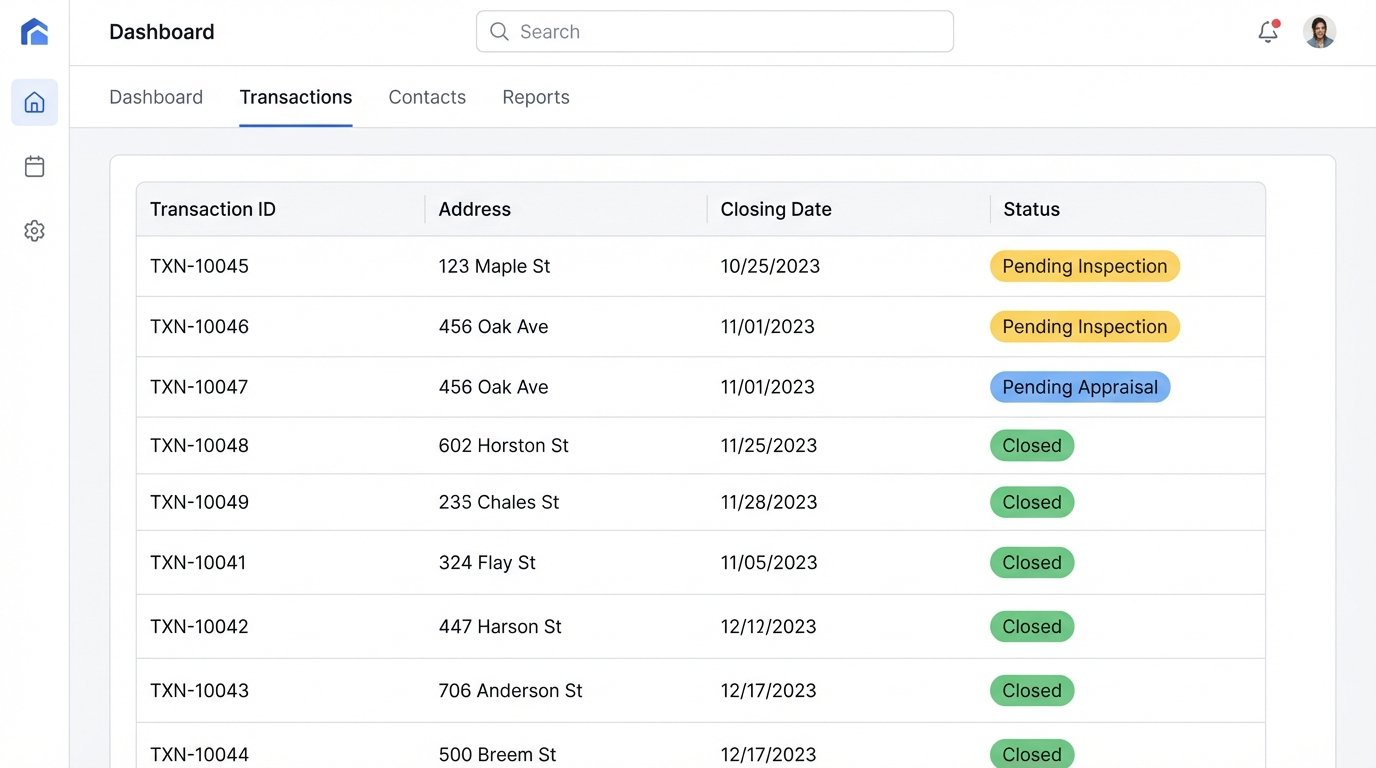This screenshot has height=768, width=1376.
Task: Open the Home view in left sidebar
Action: pos(34,102)
